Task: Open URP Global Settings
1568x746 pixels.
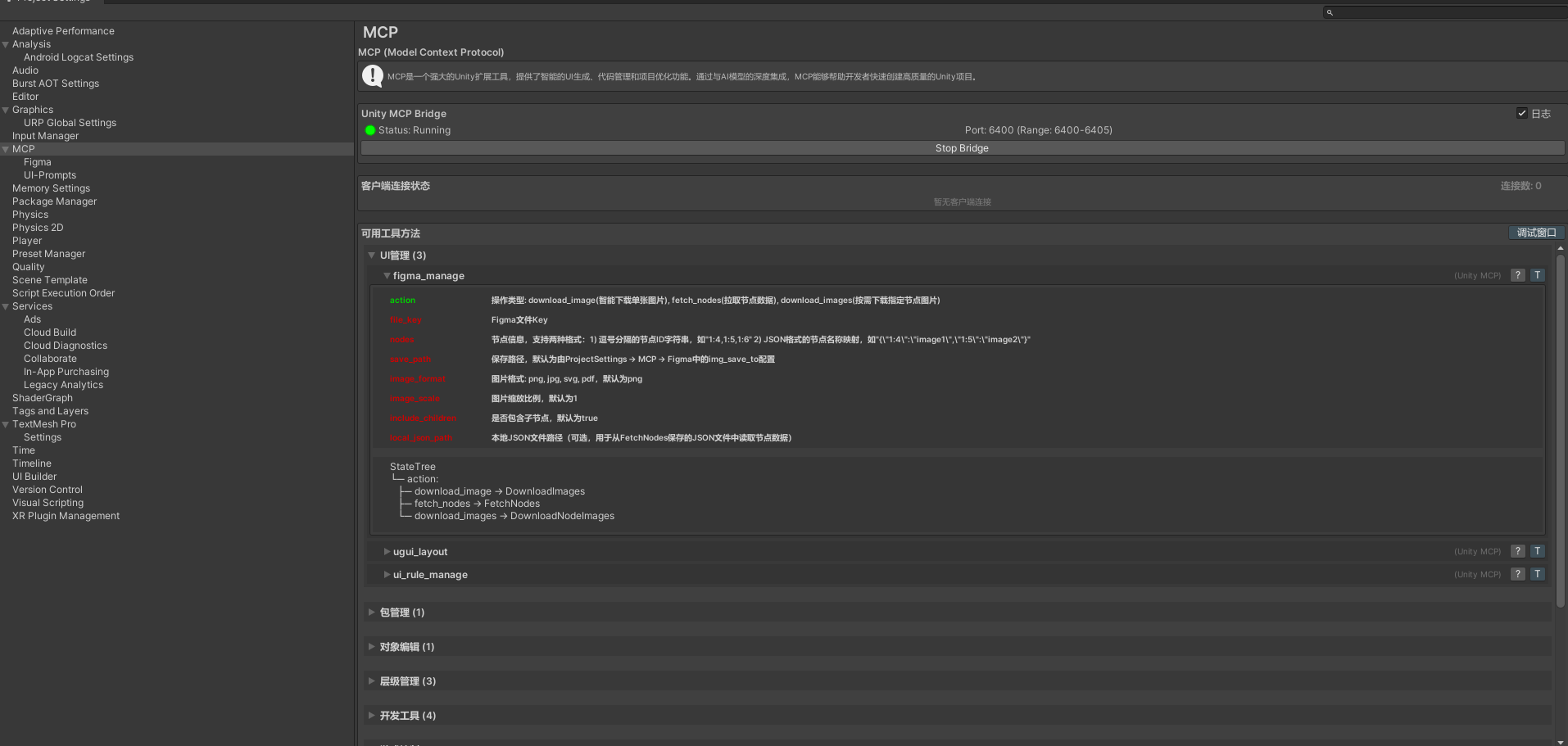Action: (x=70, y=123)
